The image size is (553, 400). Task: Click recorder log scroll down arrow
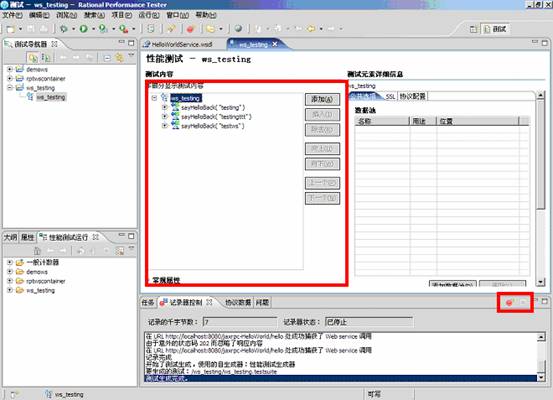[541, 377]
